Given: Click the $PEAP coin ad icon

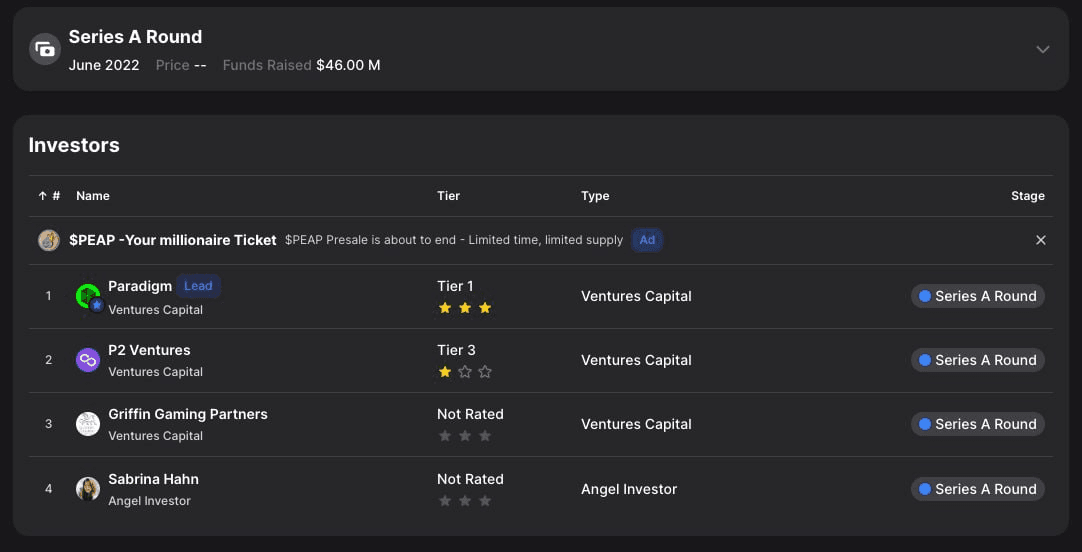Looking at the screenshot, I should click(x=49, y=240).
